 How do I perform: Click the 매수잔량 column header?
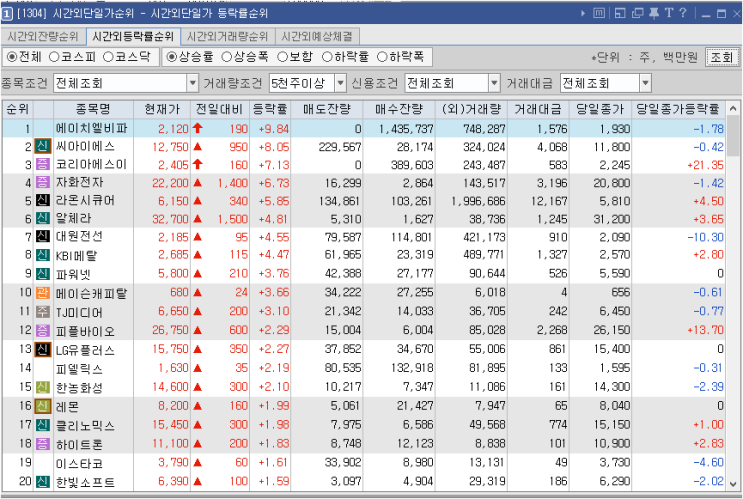tap(399, 109)
